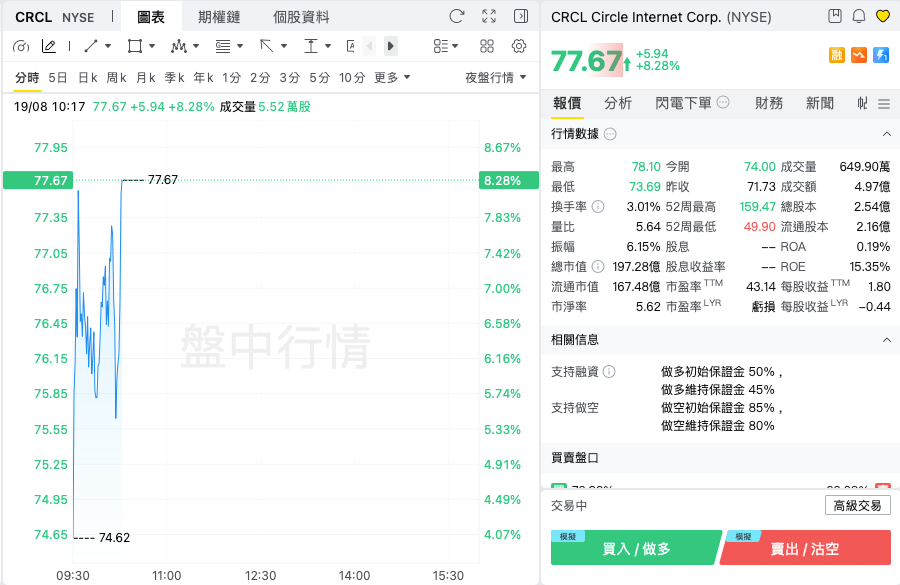Click the blue lightning order badge
The width and height of the screenshot is (900, 585).
click(x=881, y=55)
